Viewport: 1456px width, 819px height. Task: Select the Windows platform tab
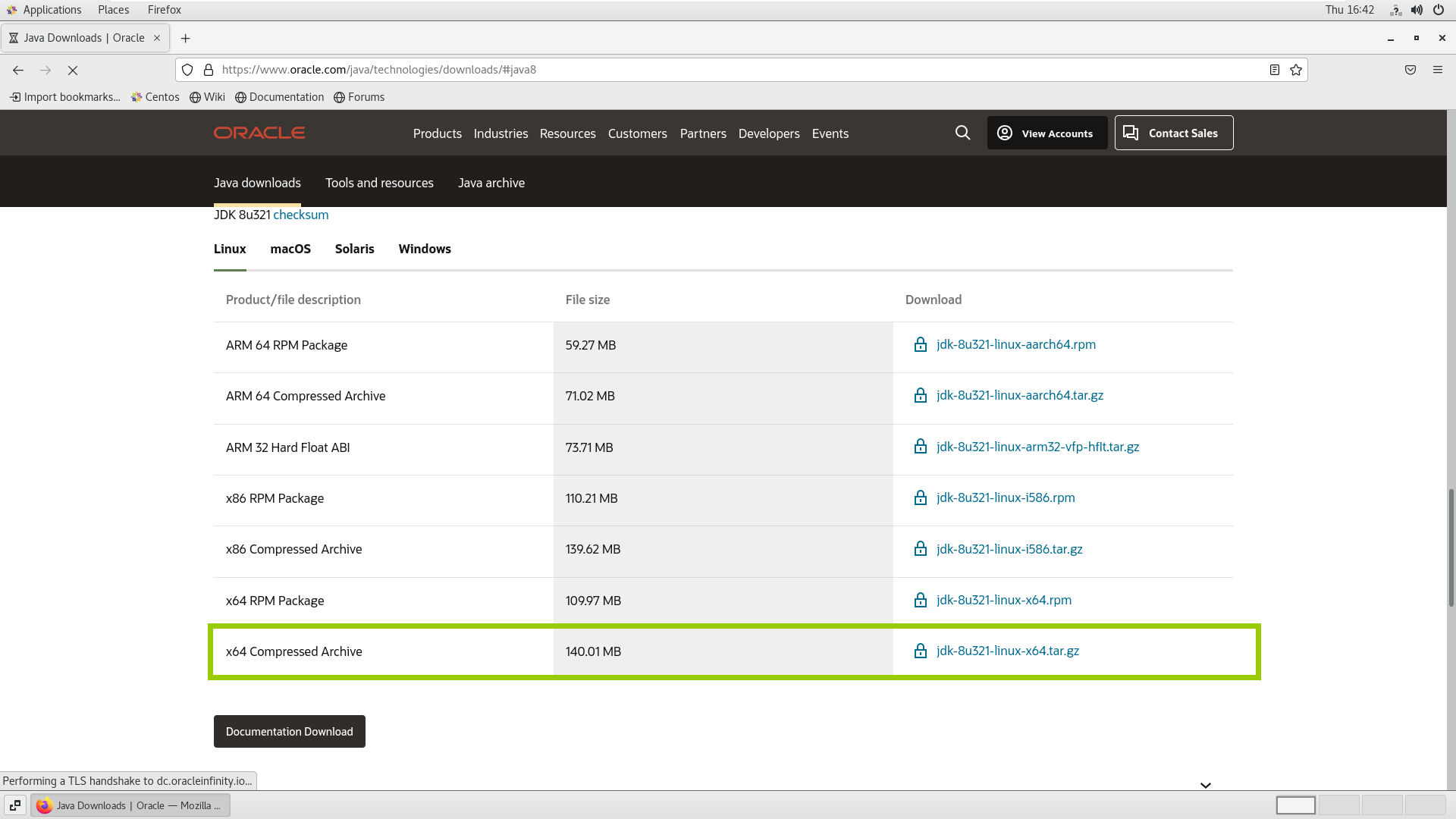point(425,249)
